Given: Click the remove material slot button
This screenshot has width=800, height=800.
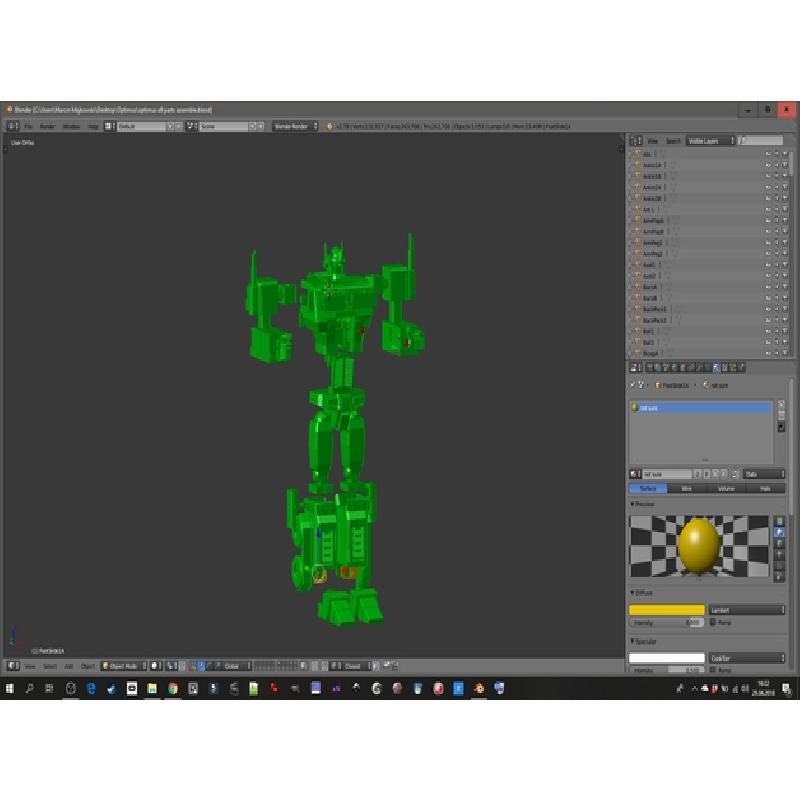Looking at the screenshot, I should (x=781, y=415).
